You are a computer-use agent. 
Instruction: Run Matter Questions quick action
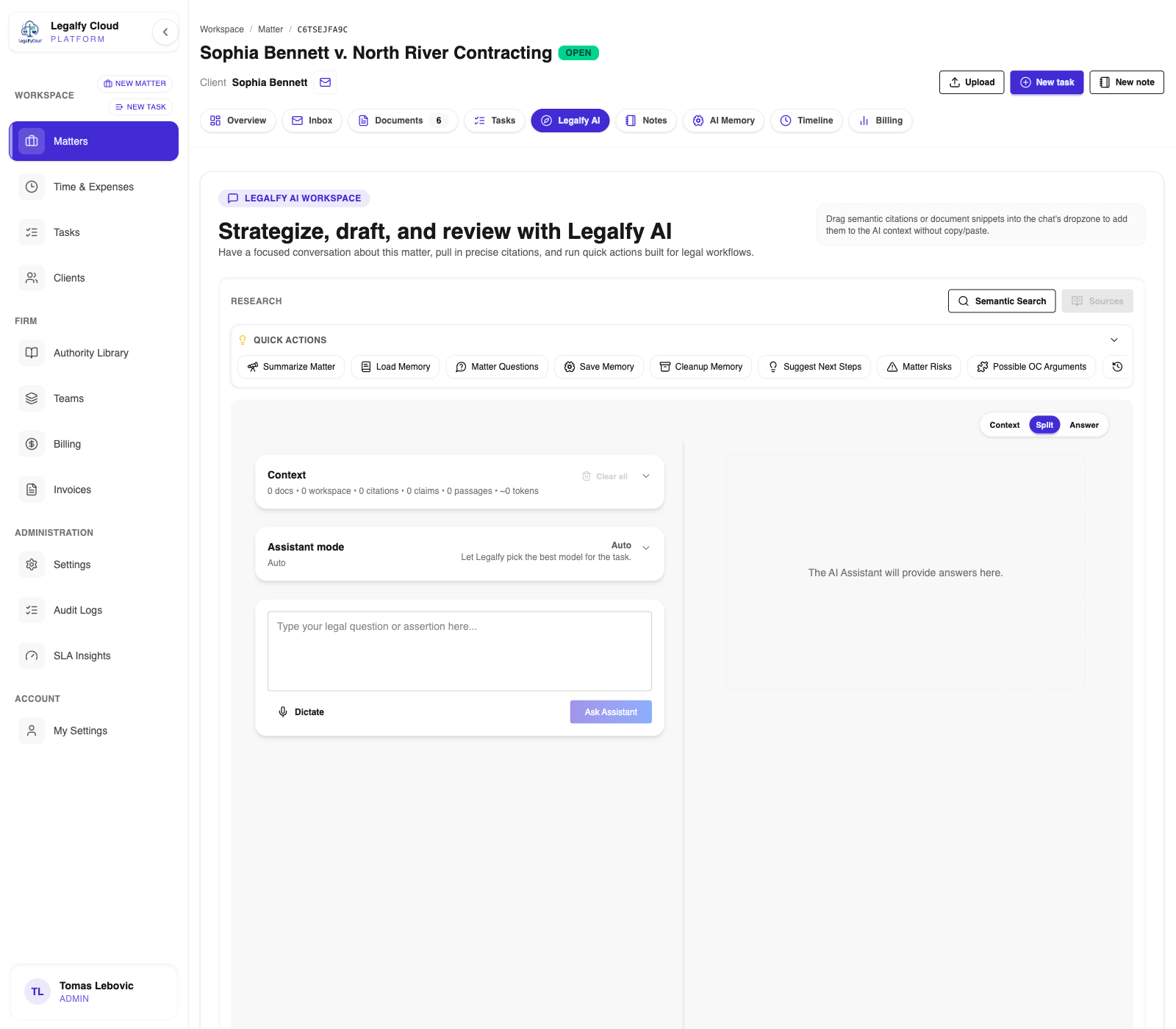click(x=497, y=367)
